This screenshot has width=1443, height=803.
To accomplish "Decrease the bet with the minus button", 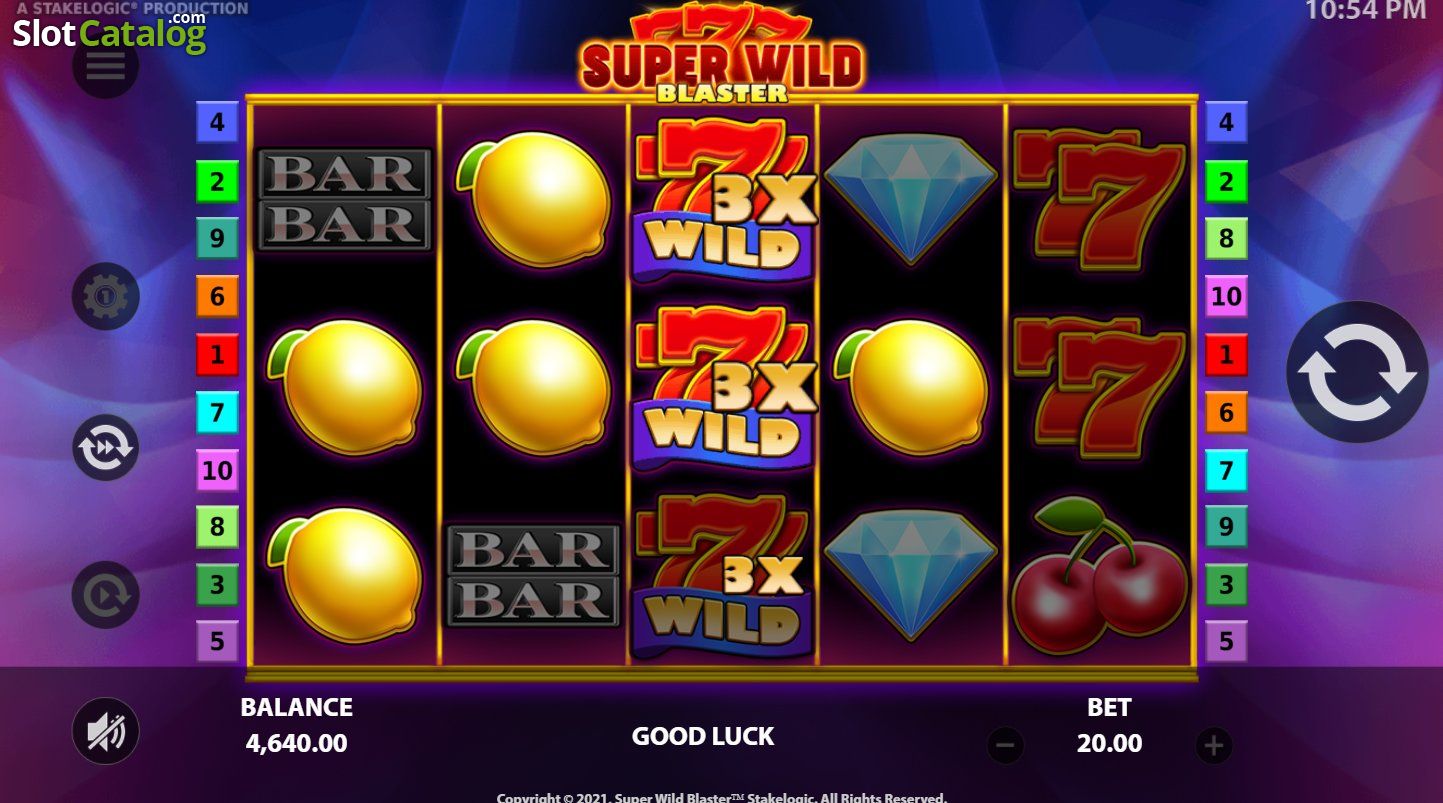I will [1005, 745].
